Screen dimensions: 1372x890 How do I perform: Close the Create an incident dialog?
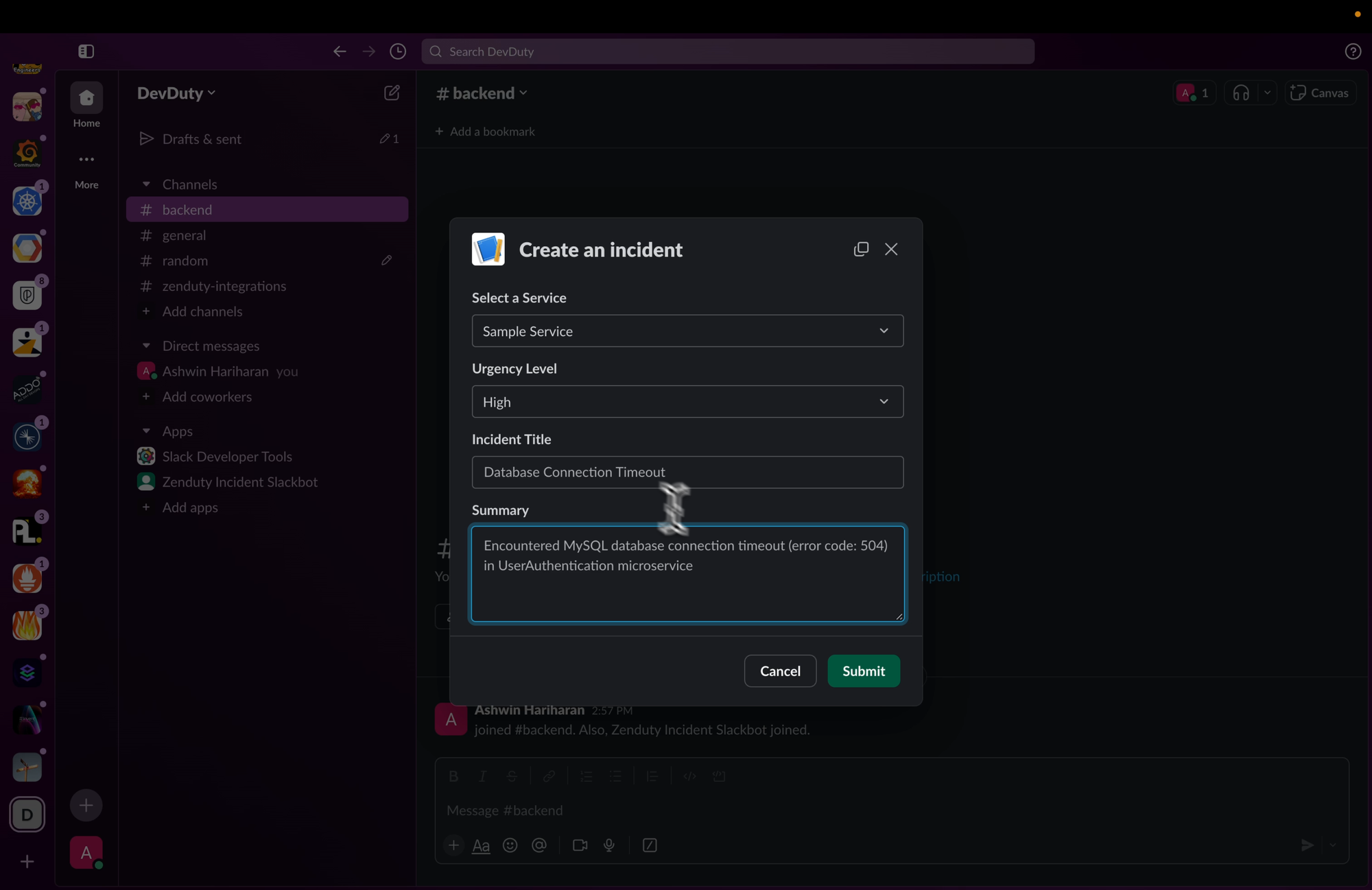[891, 249]
